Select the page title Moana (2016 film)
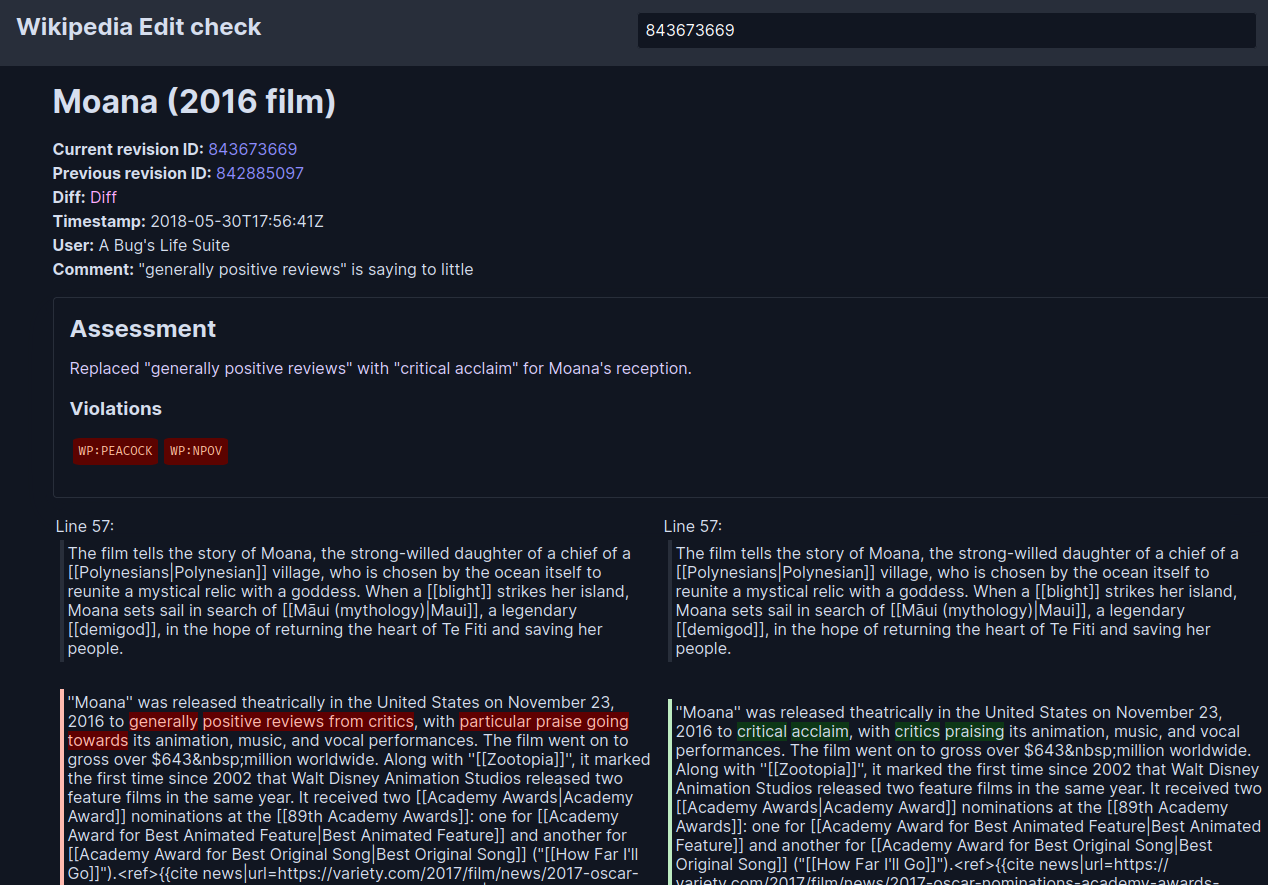 [x=194, y=101]
